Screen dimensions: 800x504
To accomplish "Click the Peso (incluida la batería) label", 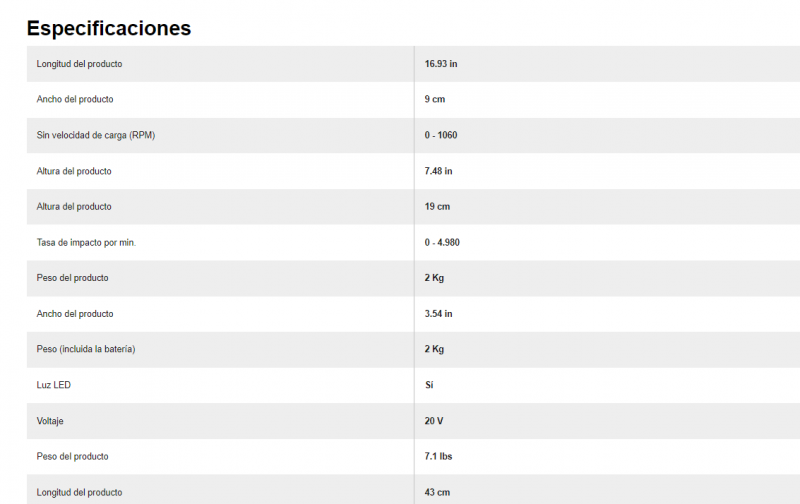I will tap(86, 349).
